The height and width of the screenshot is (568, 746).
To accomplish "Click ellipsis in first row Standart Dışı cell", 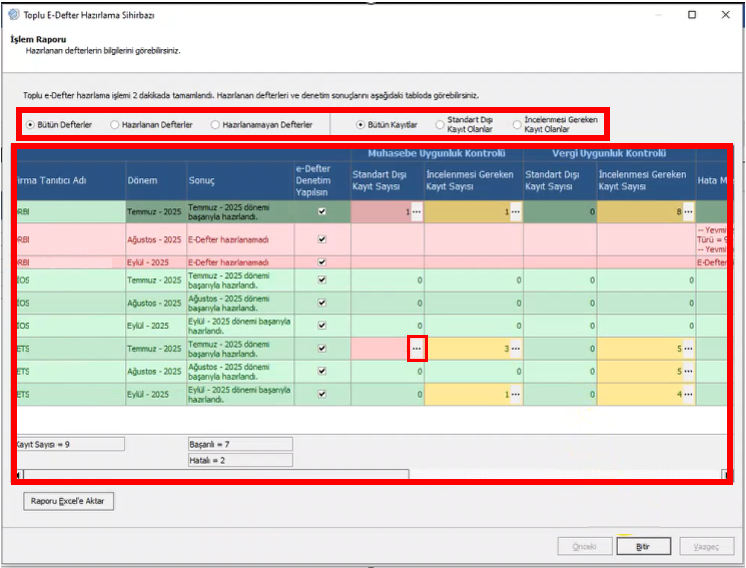I will [x=417, y=212].
